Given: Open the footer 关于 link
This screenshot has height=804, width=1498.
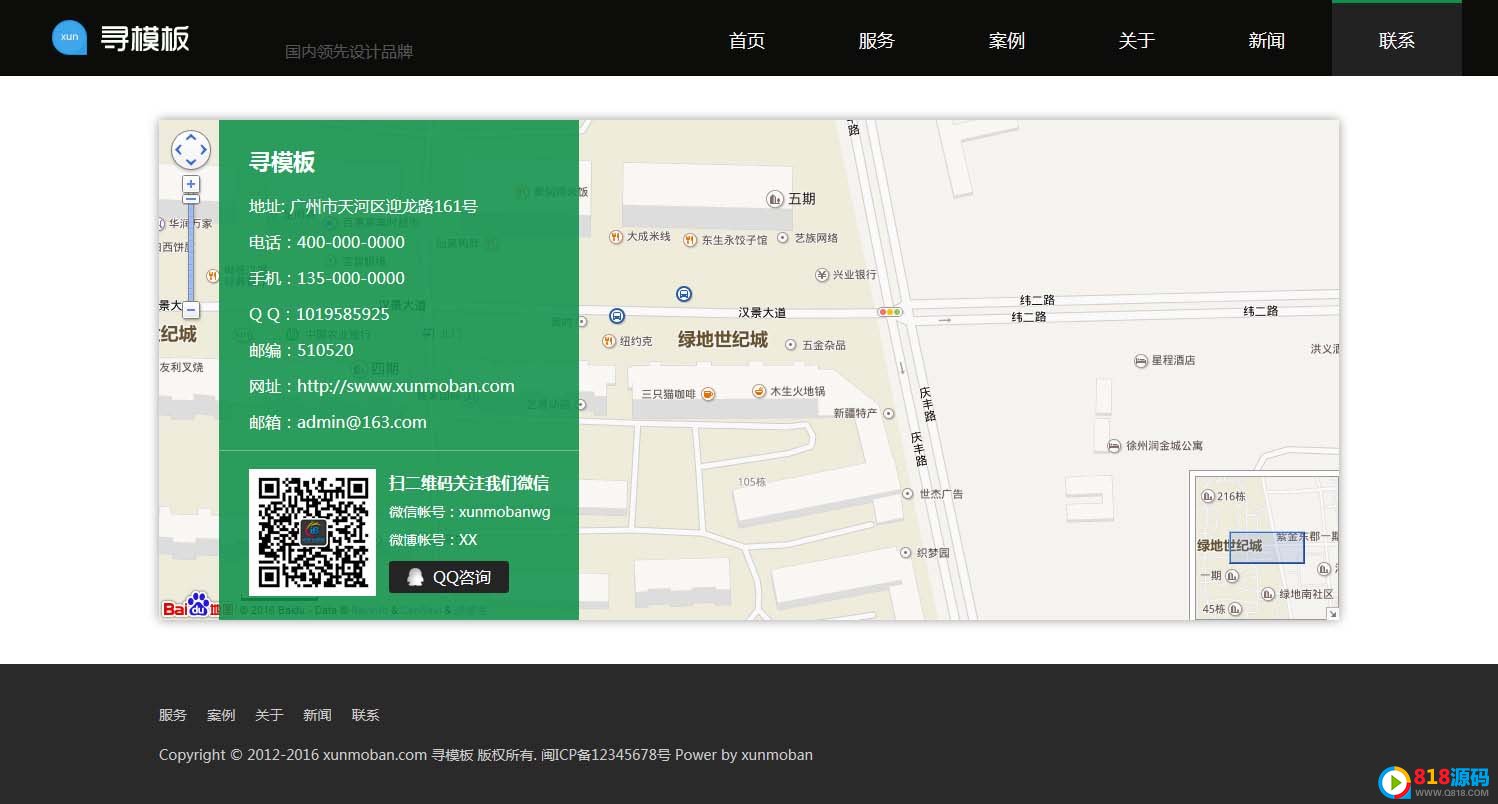Looking at the screenshot, I should pos(269,715).
